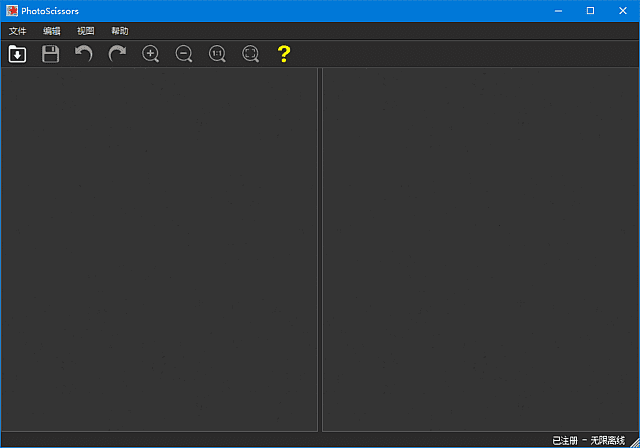Set zoom to actual size 1:1

[x=217, y=54]
